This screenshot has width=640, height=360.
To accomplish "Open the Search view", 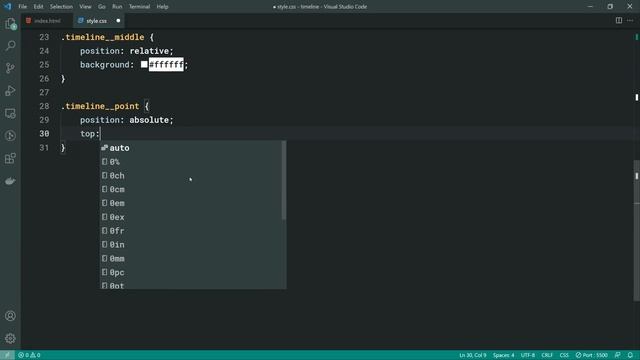I will coord(10,45).
